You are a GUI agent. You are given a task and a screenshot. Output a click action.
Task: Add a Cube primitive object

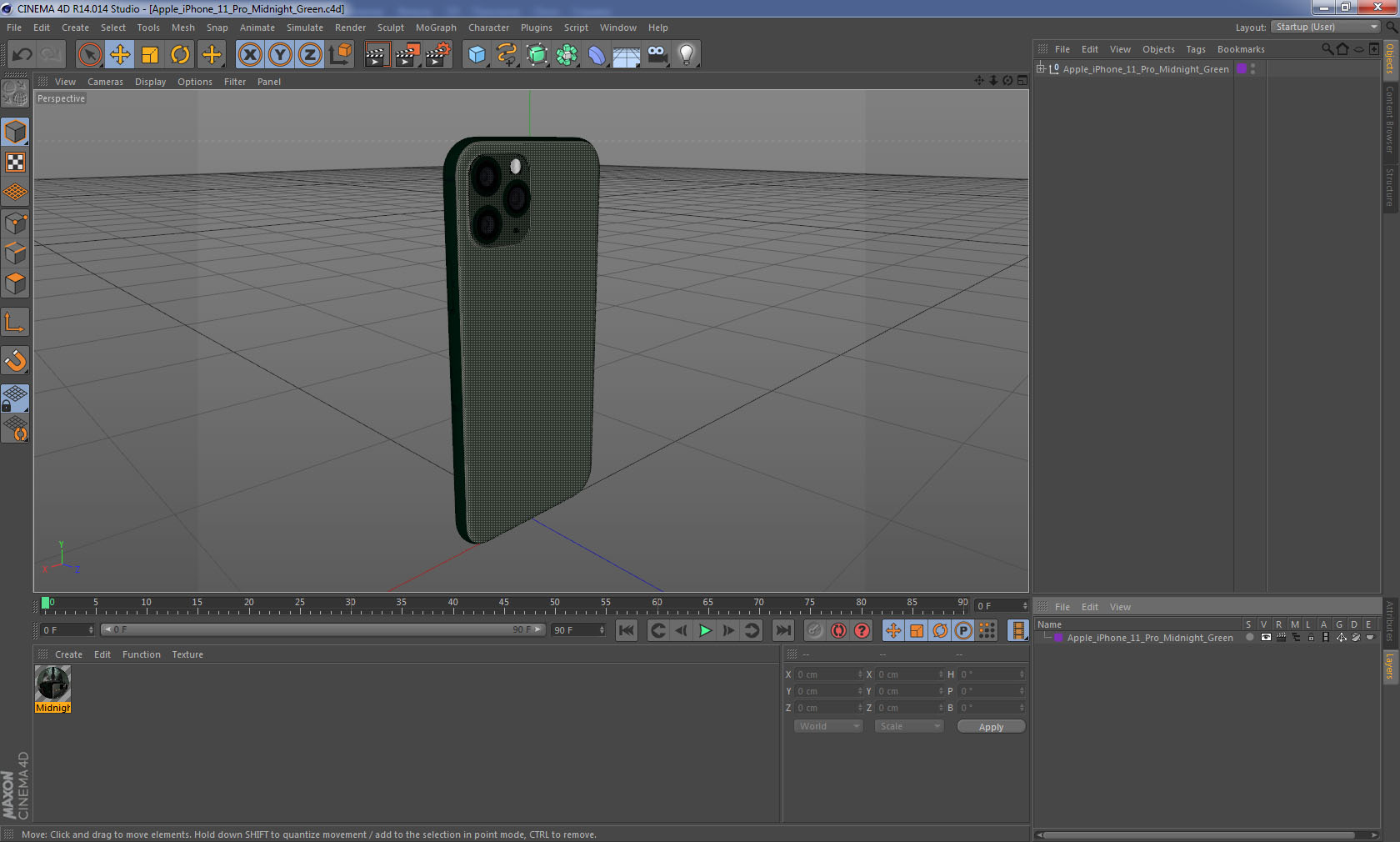click(x=477, y=55)
